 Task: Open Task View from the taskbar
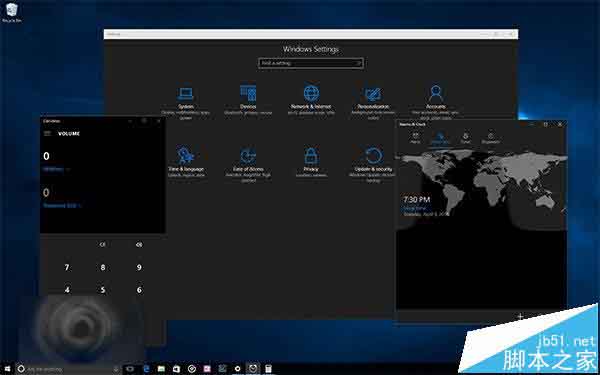click(x=130, y=369)
